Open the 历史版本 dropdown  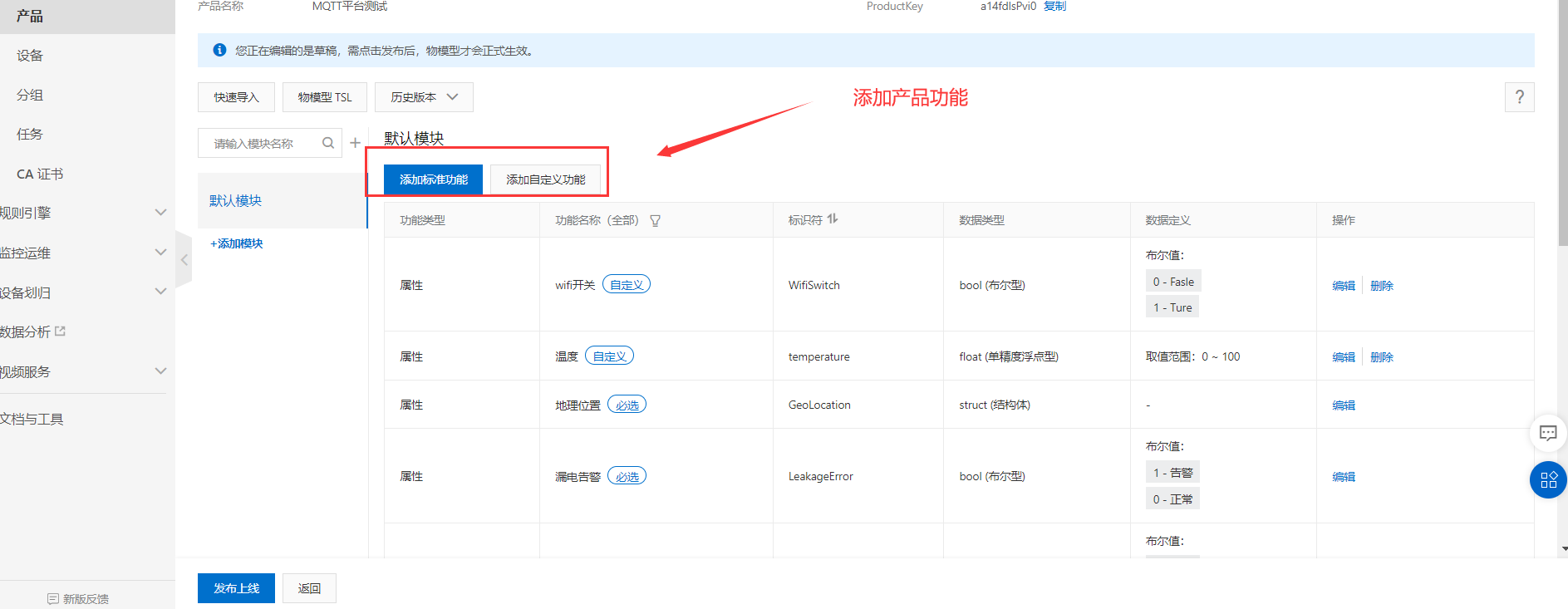tap(424, 97)
